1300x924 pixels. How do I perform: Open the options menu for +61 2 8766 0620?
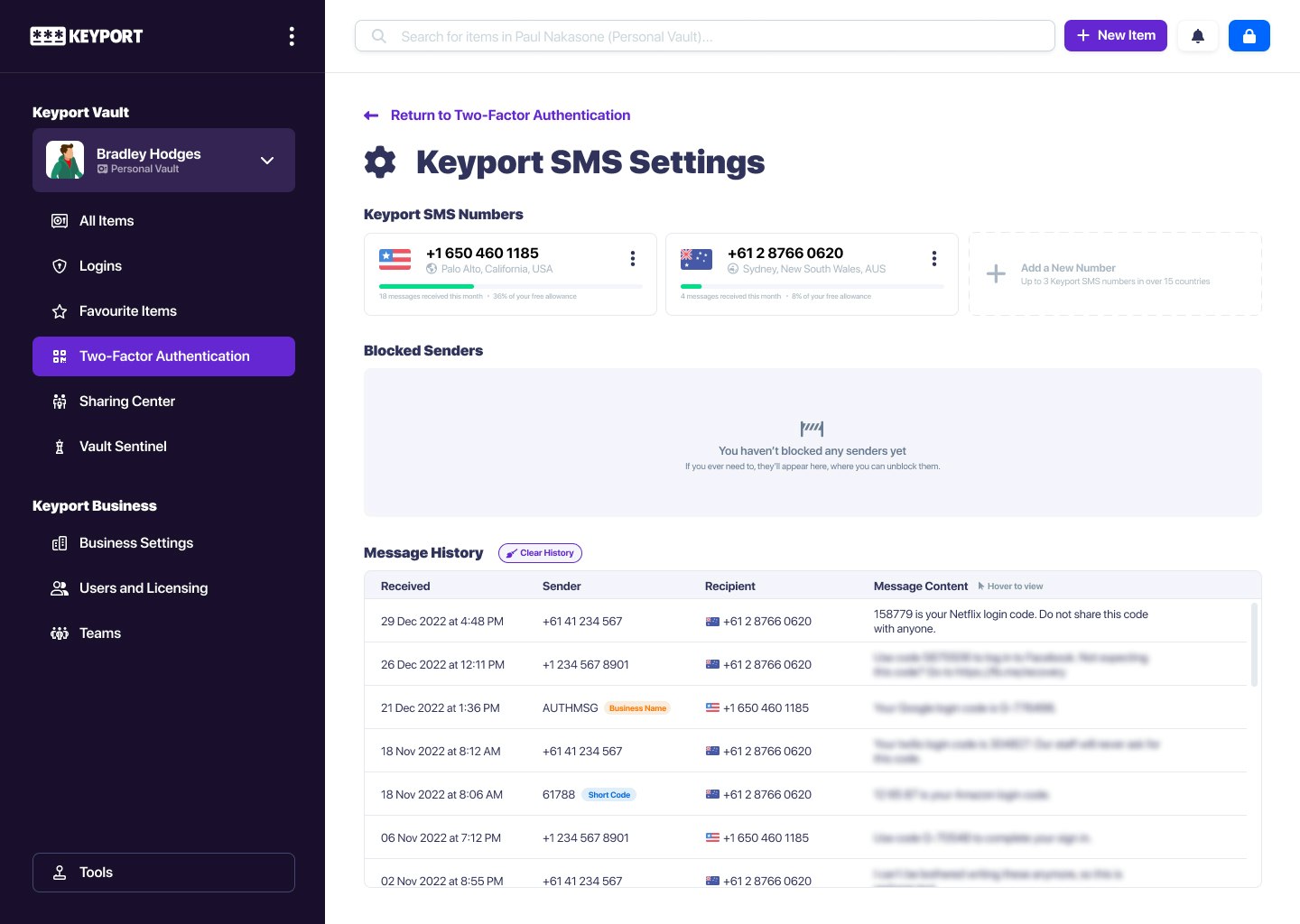934,259
